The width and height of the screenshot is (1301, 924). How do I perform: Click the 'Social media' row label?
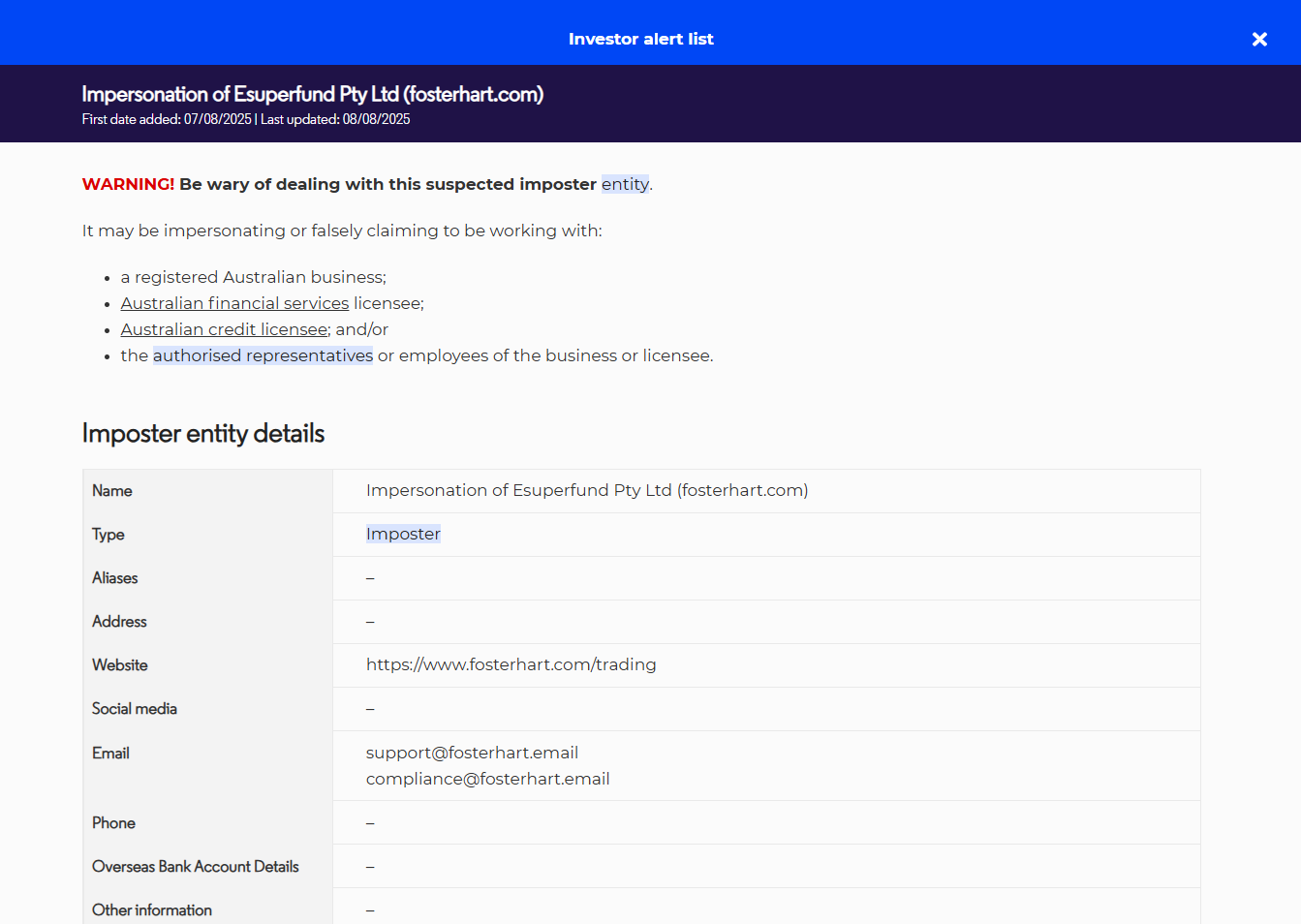click(x=135, y=709)
